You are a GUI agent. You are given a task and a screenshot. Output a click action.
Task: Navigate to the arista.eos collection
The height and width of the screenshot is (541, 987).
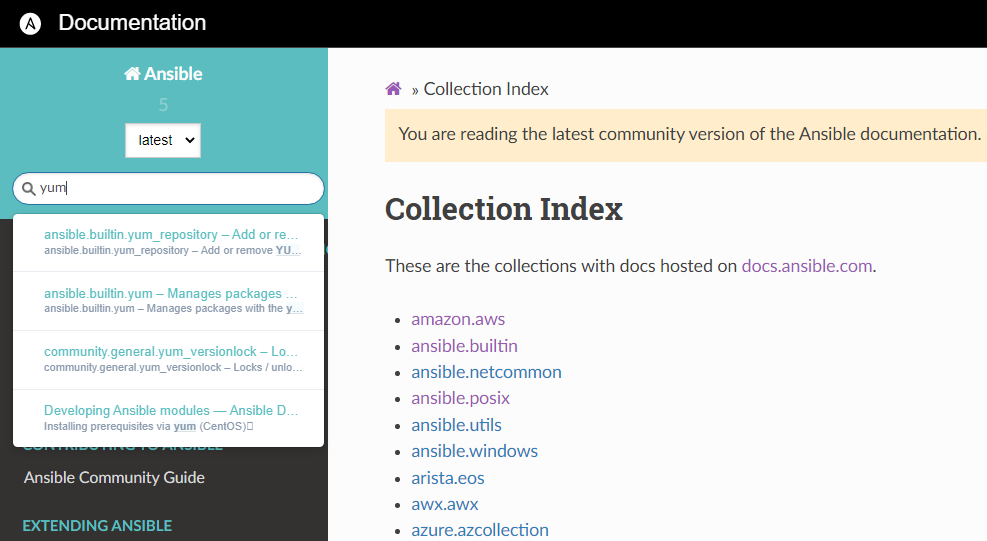coord(447,477)
